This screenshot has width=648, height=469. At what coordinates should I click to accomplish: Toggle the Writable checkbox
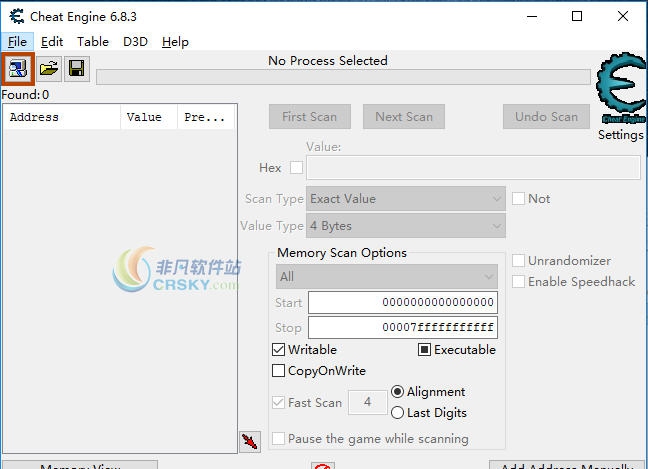[279, 350]
